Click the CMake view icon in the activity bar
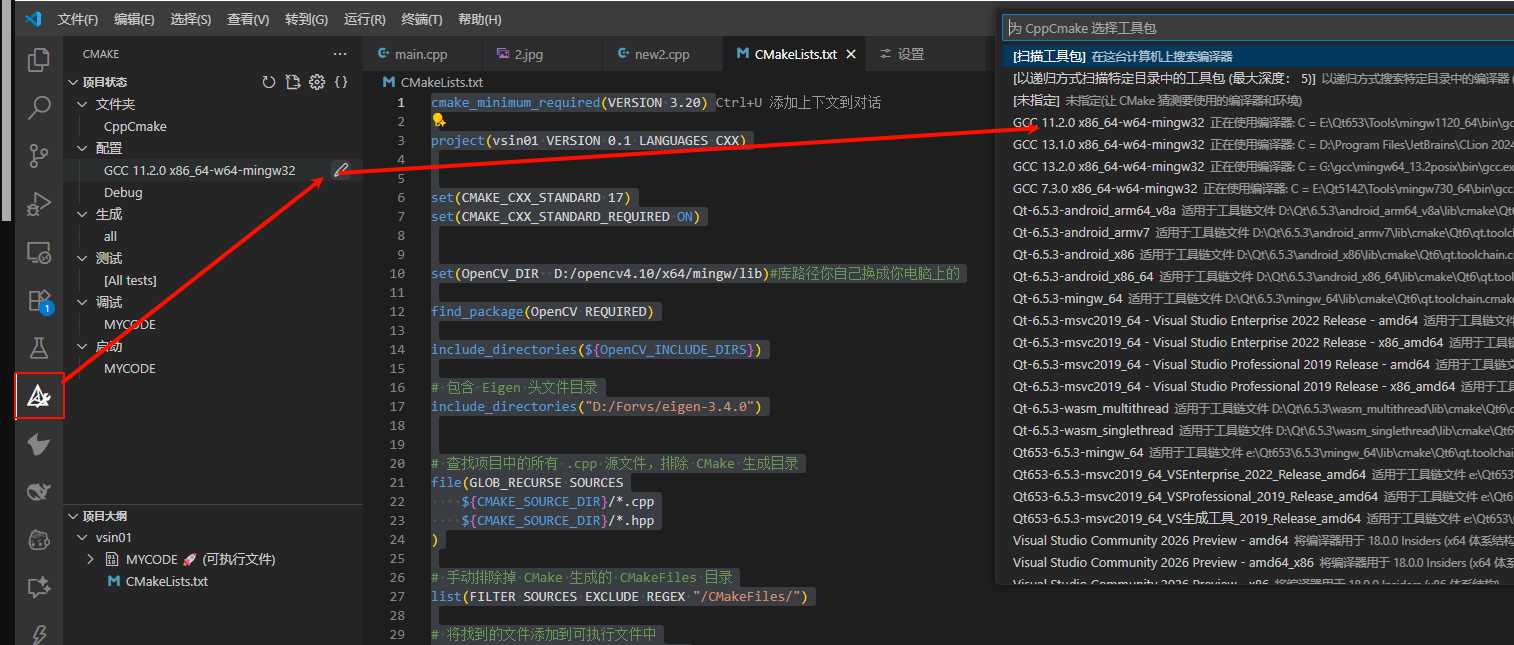 coord(40,397)
